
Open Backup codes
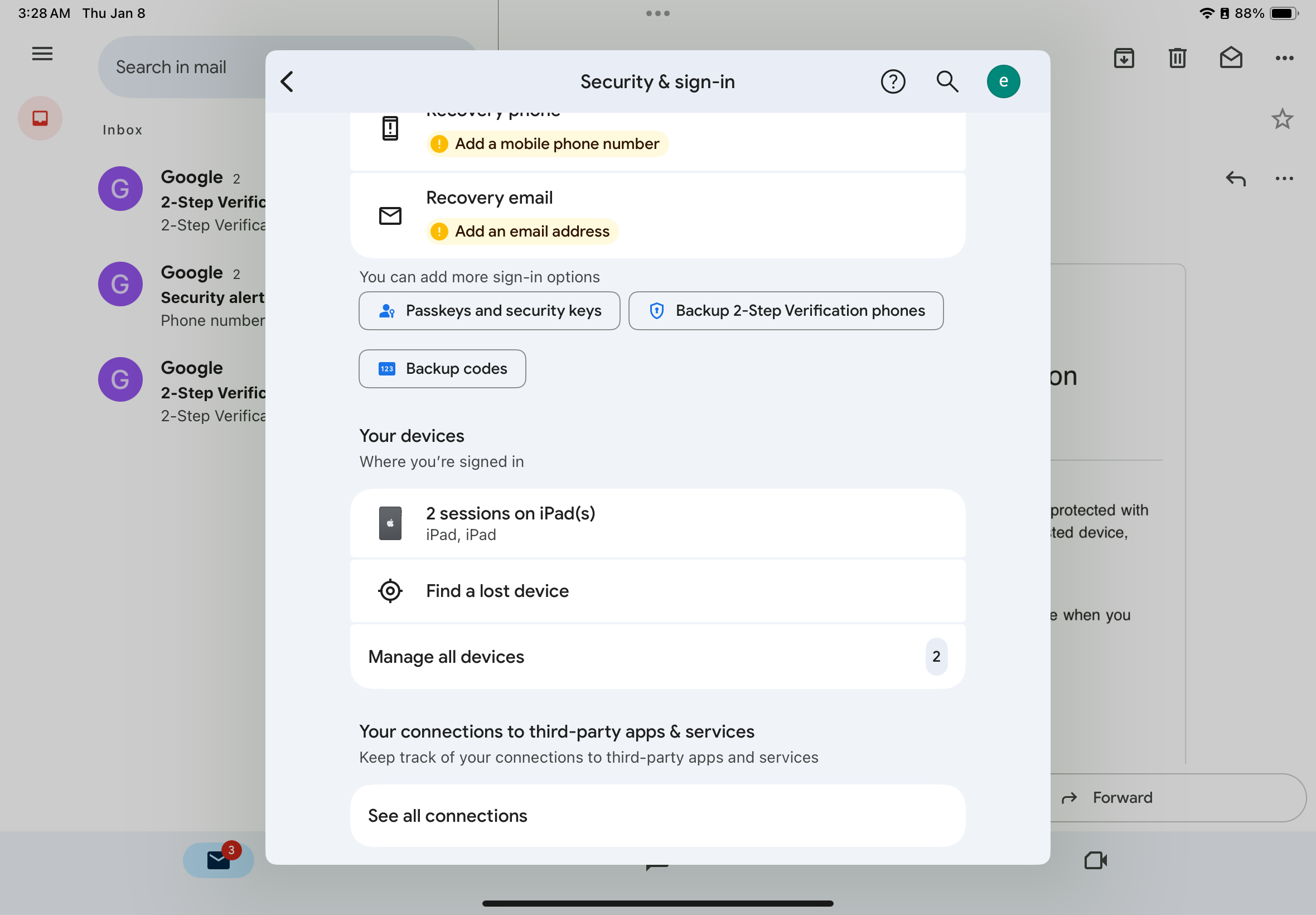442,369
